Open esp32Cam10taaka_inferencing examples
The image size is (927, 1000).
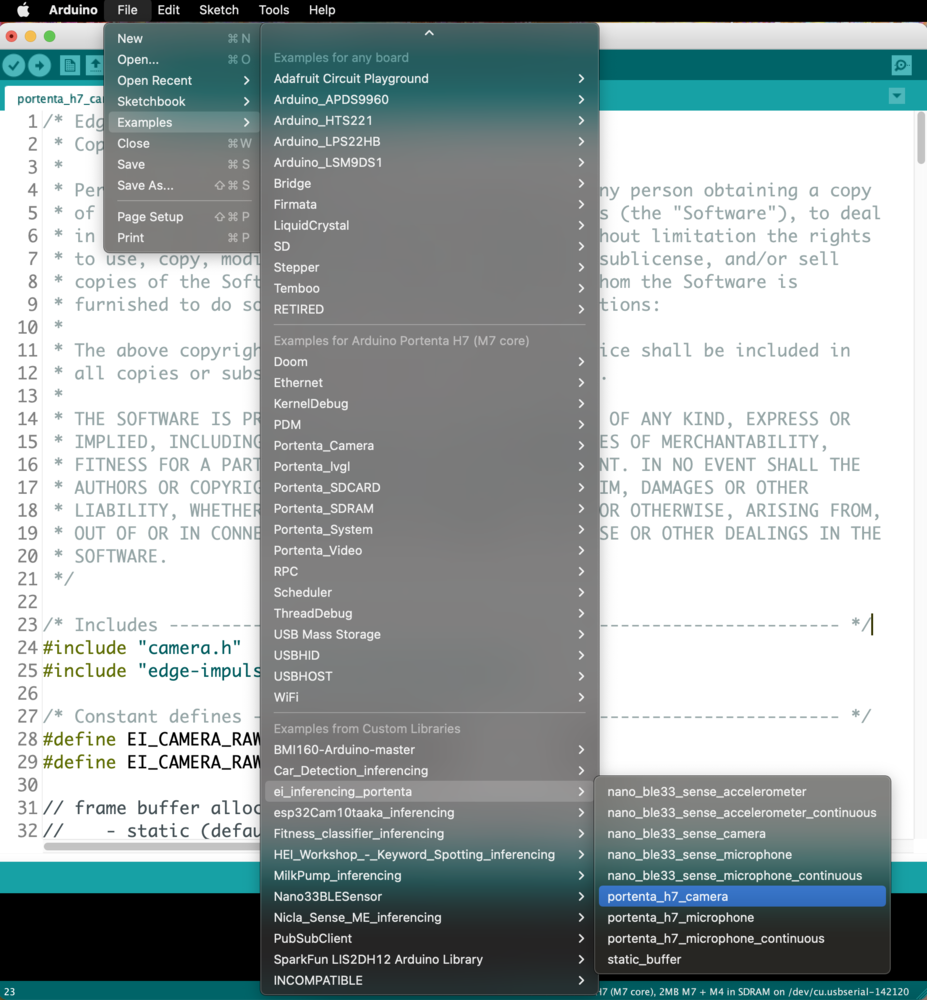[429, 812]
